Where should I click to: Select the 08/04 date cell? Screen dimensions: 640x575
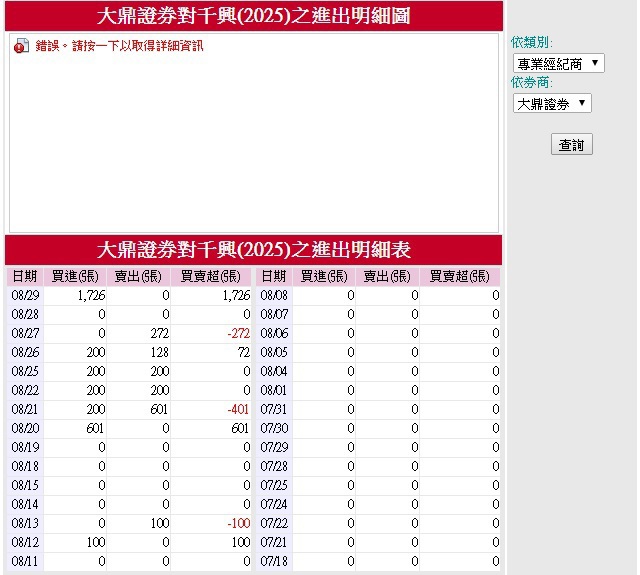pos(274,371)
